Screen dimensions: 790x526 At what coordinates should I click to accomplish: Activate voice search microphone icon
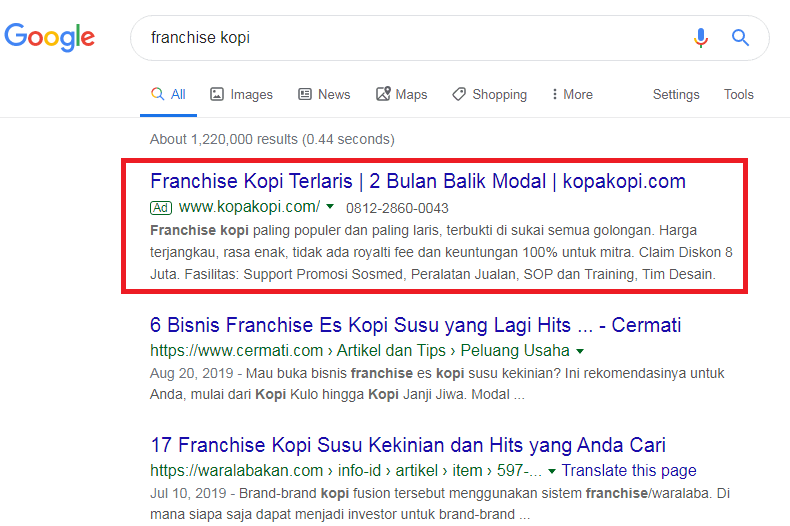701,38
